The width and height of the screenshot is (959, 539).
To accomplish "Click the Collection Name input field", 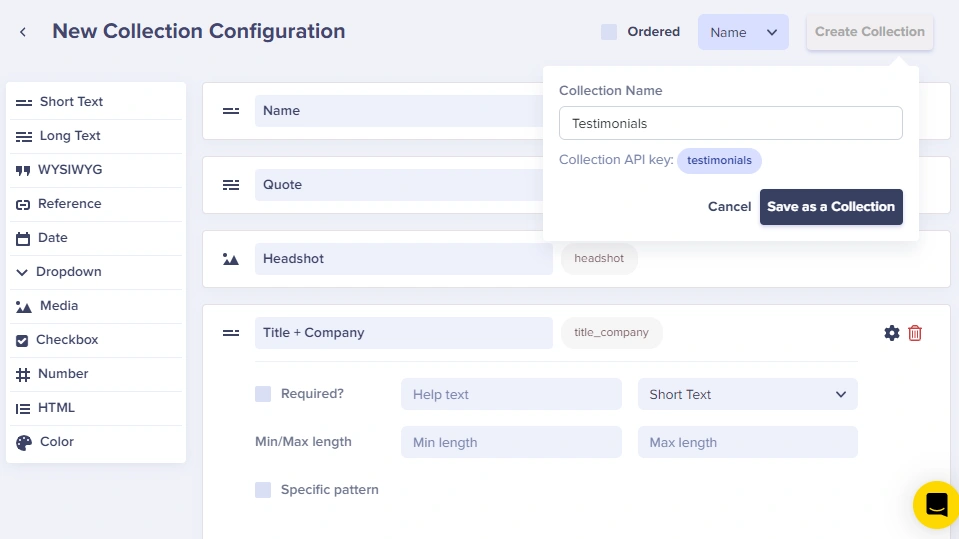I will (730, 124).
